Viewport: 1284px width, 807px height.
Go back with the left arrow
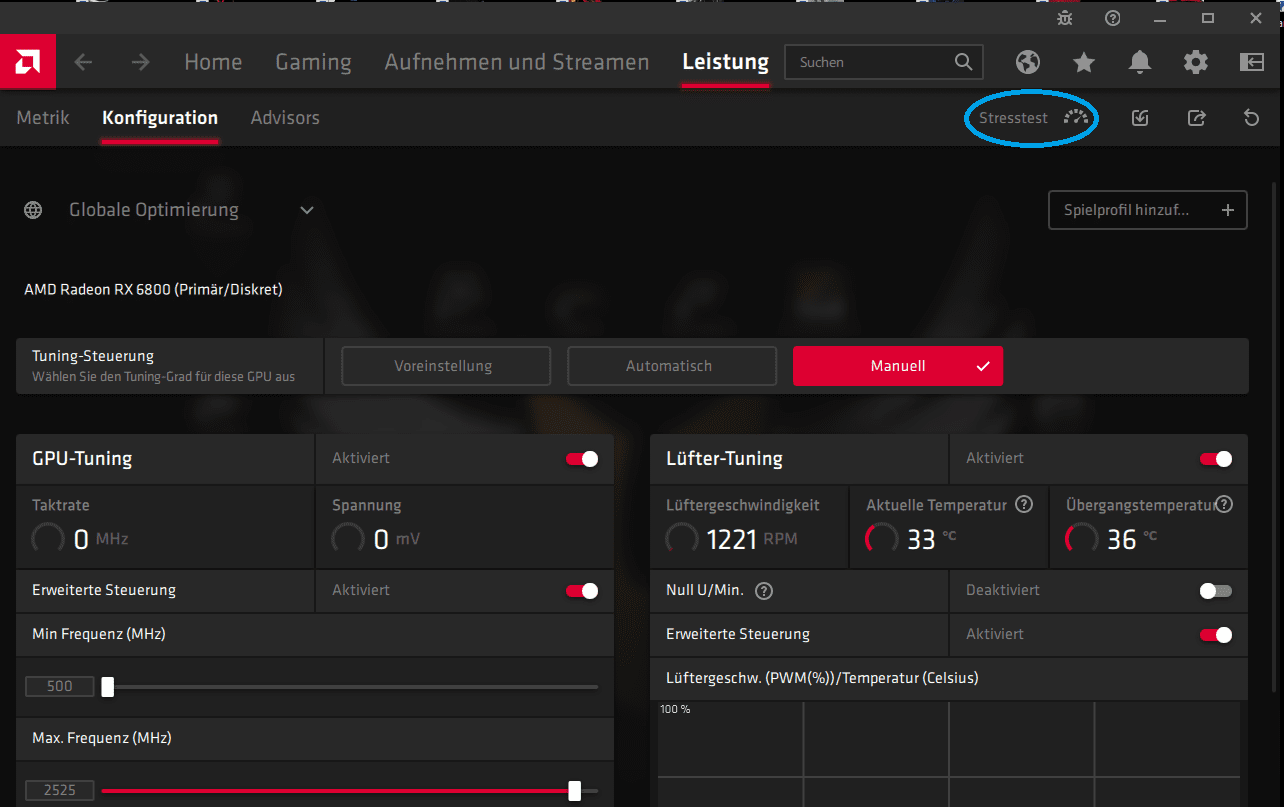click(83, 62)
